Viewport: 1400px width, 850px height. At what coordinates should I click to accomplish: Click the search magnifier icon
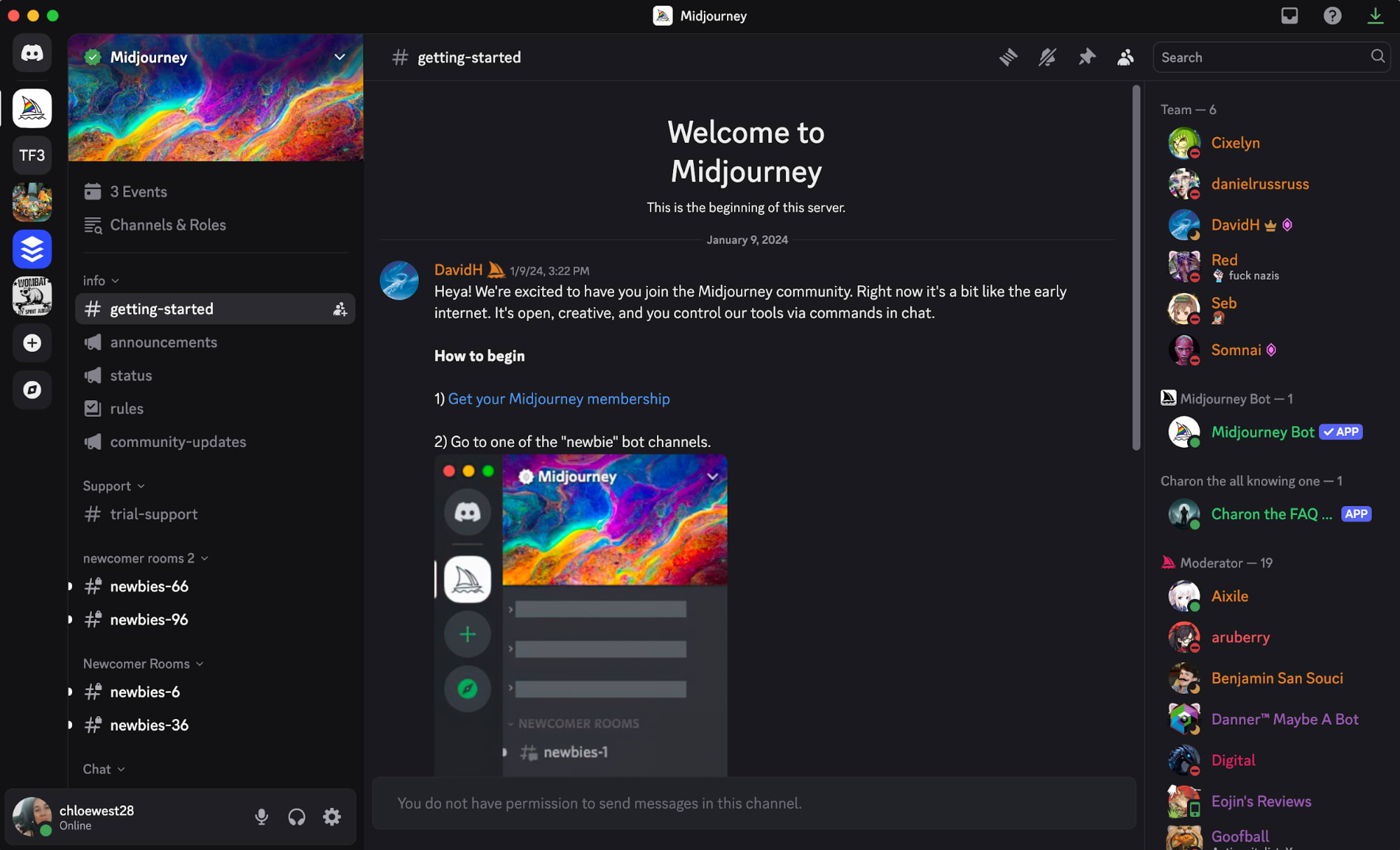tap(1378, 56)
